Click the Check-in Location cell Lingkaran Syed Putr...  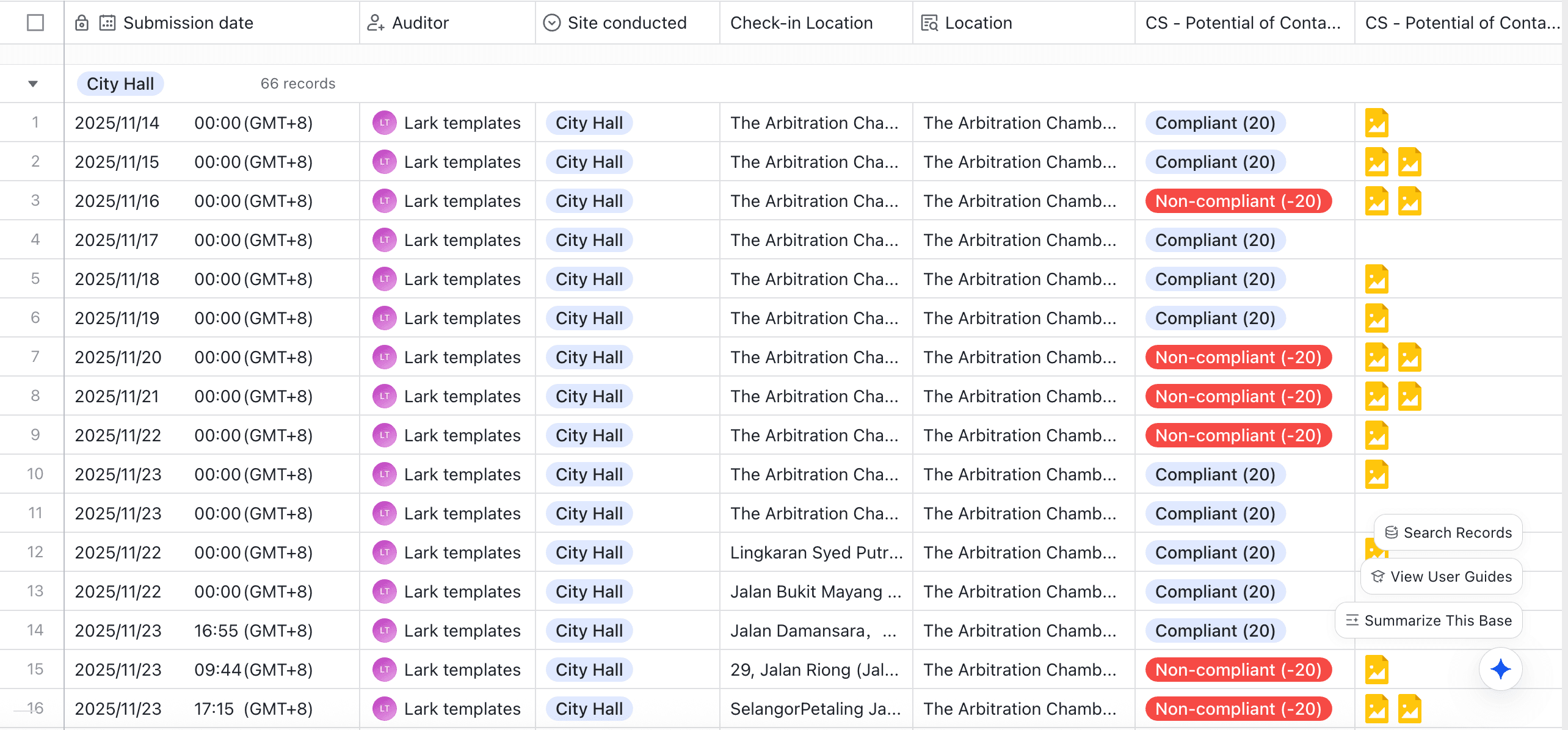816,553
